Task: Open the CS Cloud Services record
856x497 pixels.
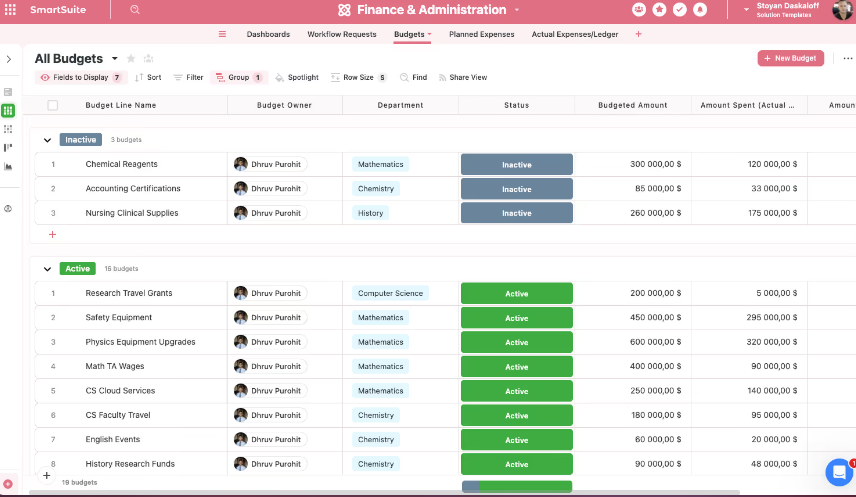Action: coord(120,390)
